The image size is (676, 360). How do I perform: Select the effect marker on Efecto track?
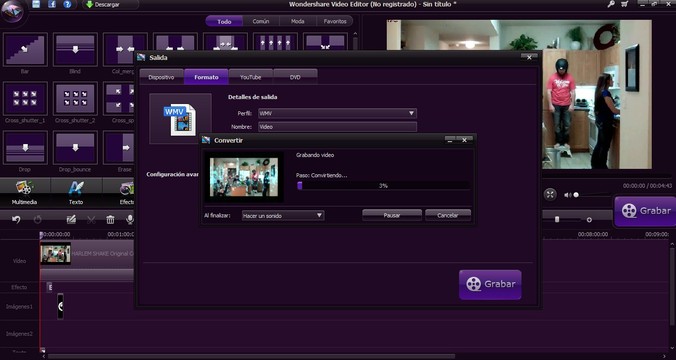click(50, 287)
